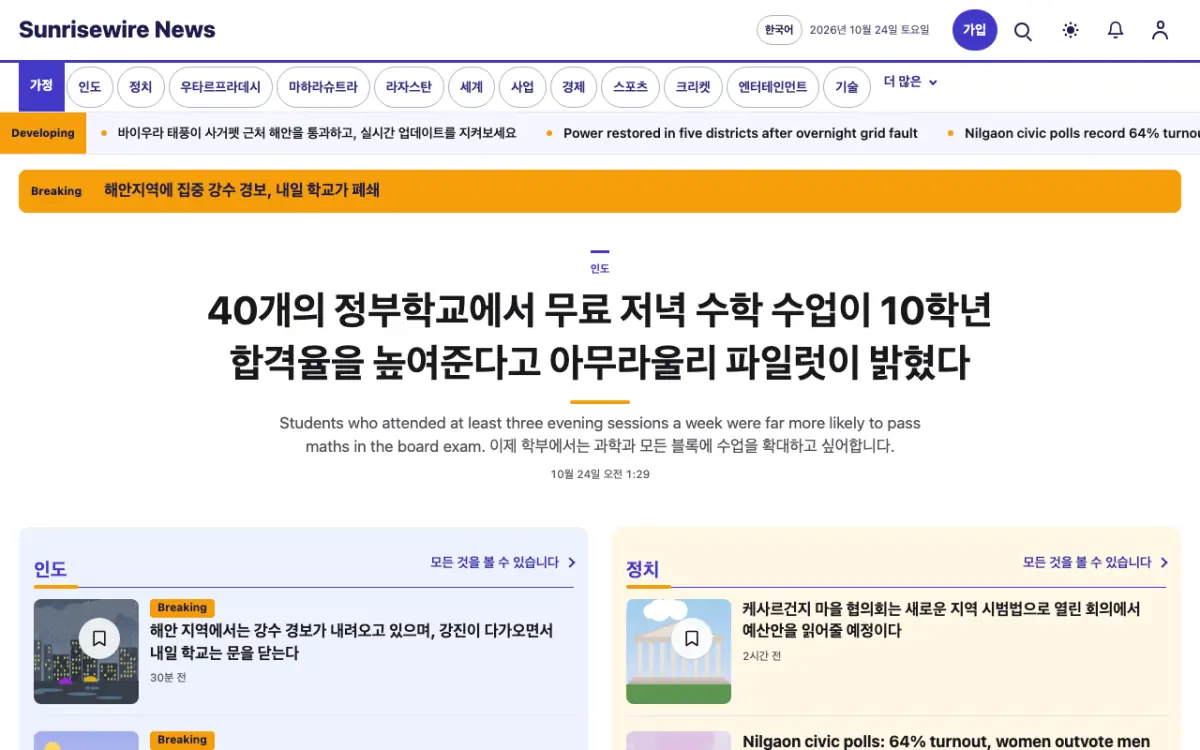Open the 정치 section heading
Screen dimensions: 1200x750
(643, 570)
